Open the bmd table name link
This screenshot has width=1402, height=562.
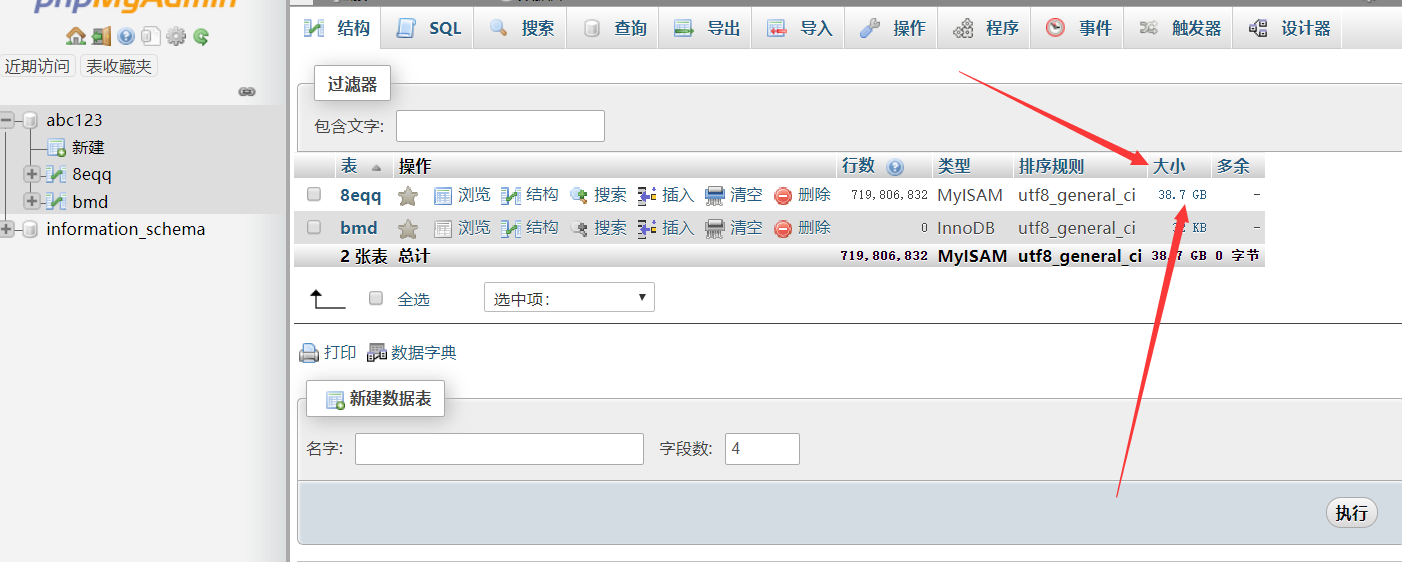click(x=359, y=228)
